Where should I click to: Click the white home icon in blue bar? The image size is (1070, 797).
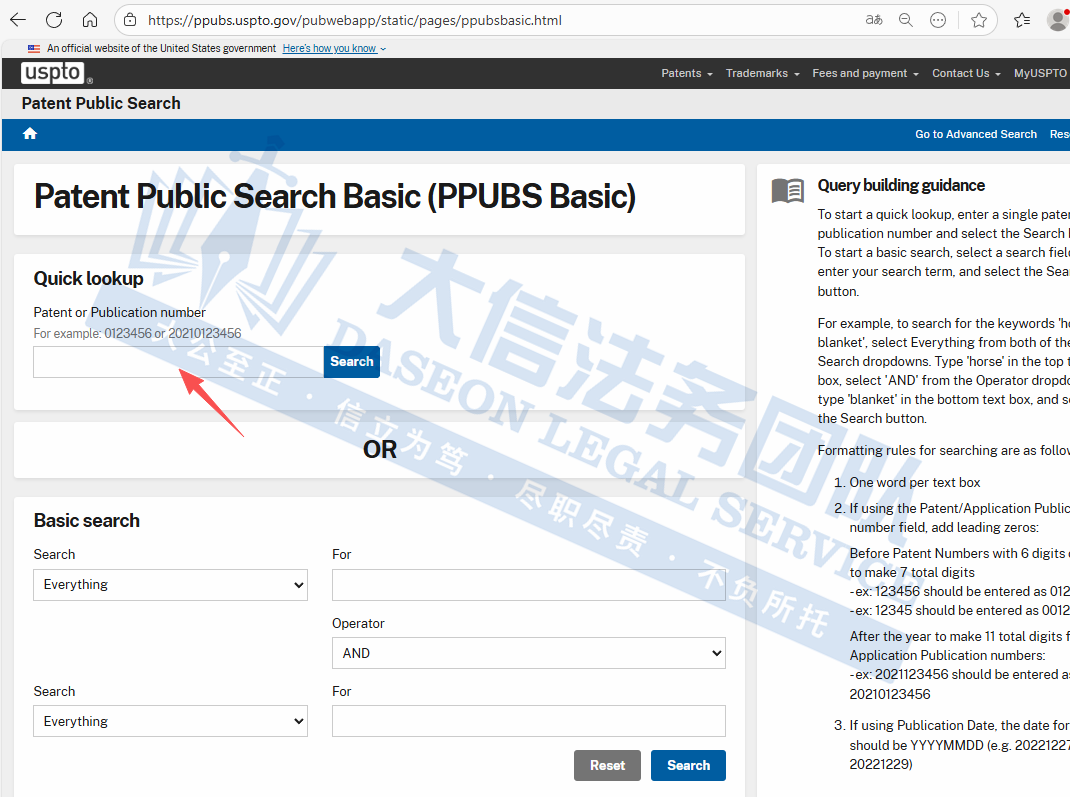pyautogui.click(x=30, y=133)
